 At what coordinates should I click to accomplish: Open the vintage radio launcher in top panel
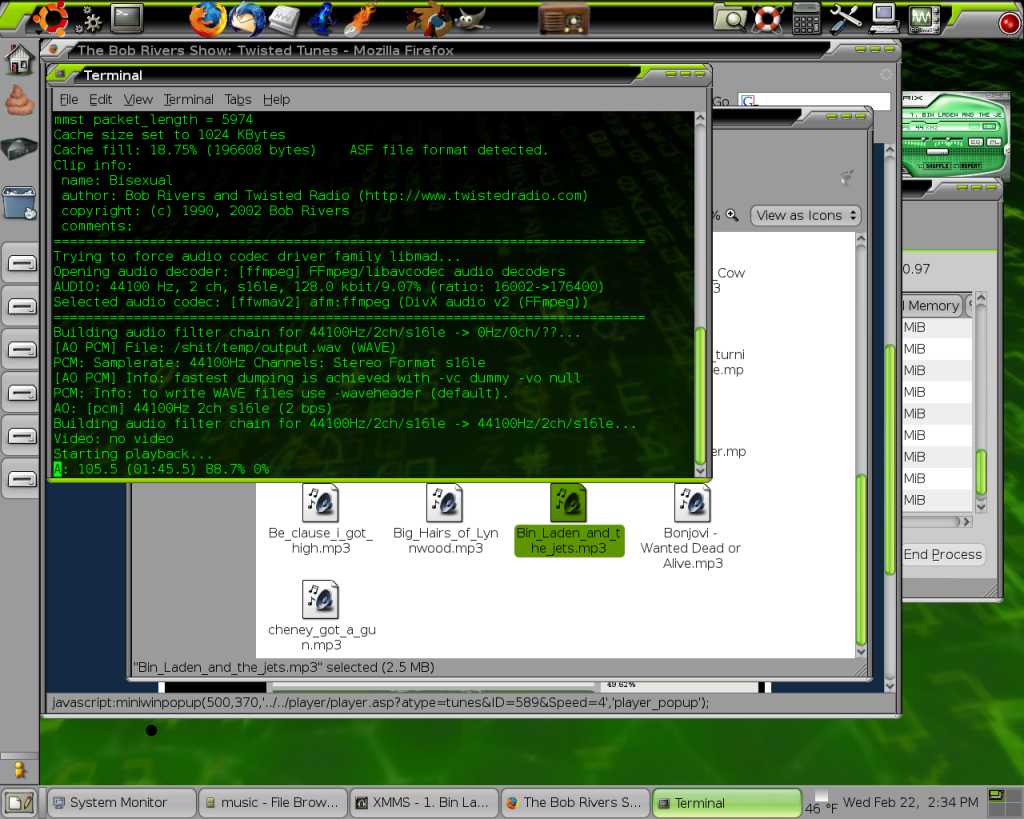click(x=564, y=19)
